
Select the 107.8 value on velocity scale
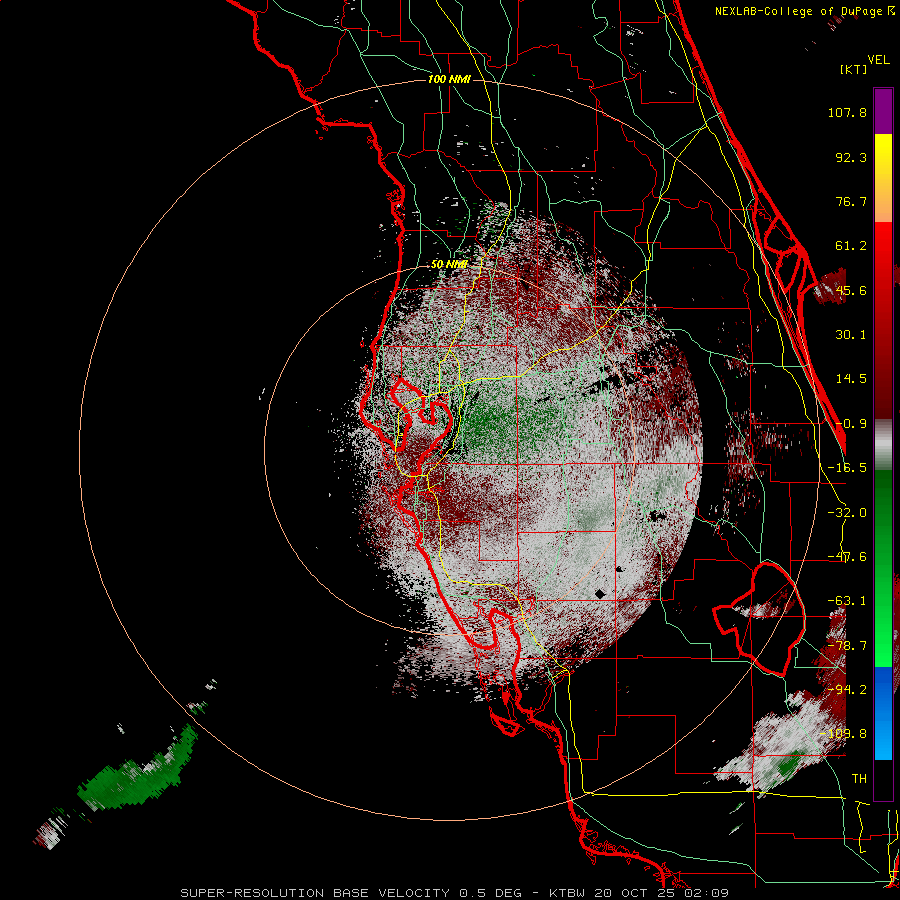tap(847, 112)
